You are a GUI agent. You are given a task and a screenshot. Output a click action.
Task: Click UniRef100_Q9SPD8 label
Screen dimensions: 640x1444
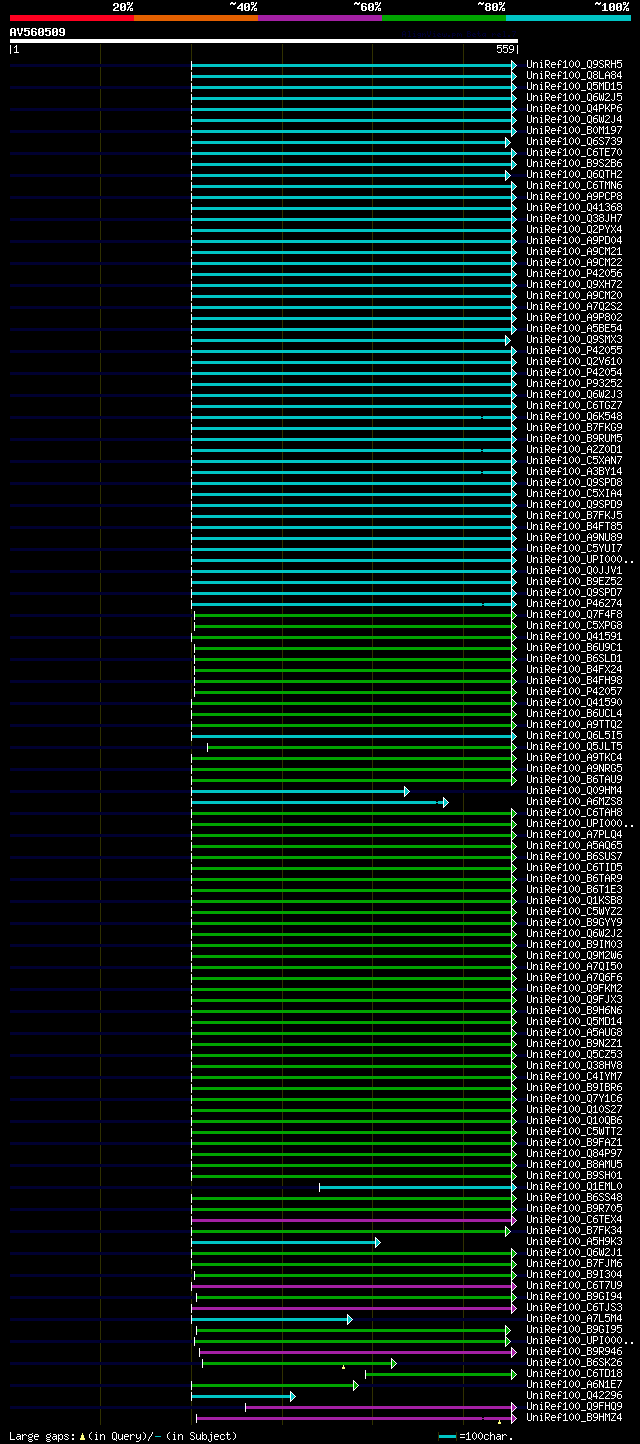(574, 482)
